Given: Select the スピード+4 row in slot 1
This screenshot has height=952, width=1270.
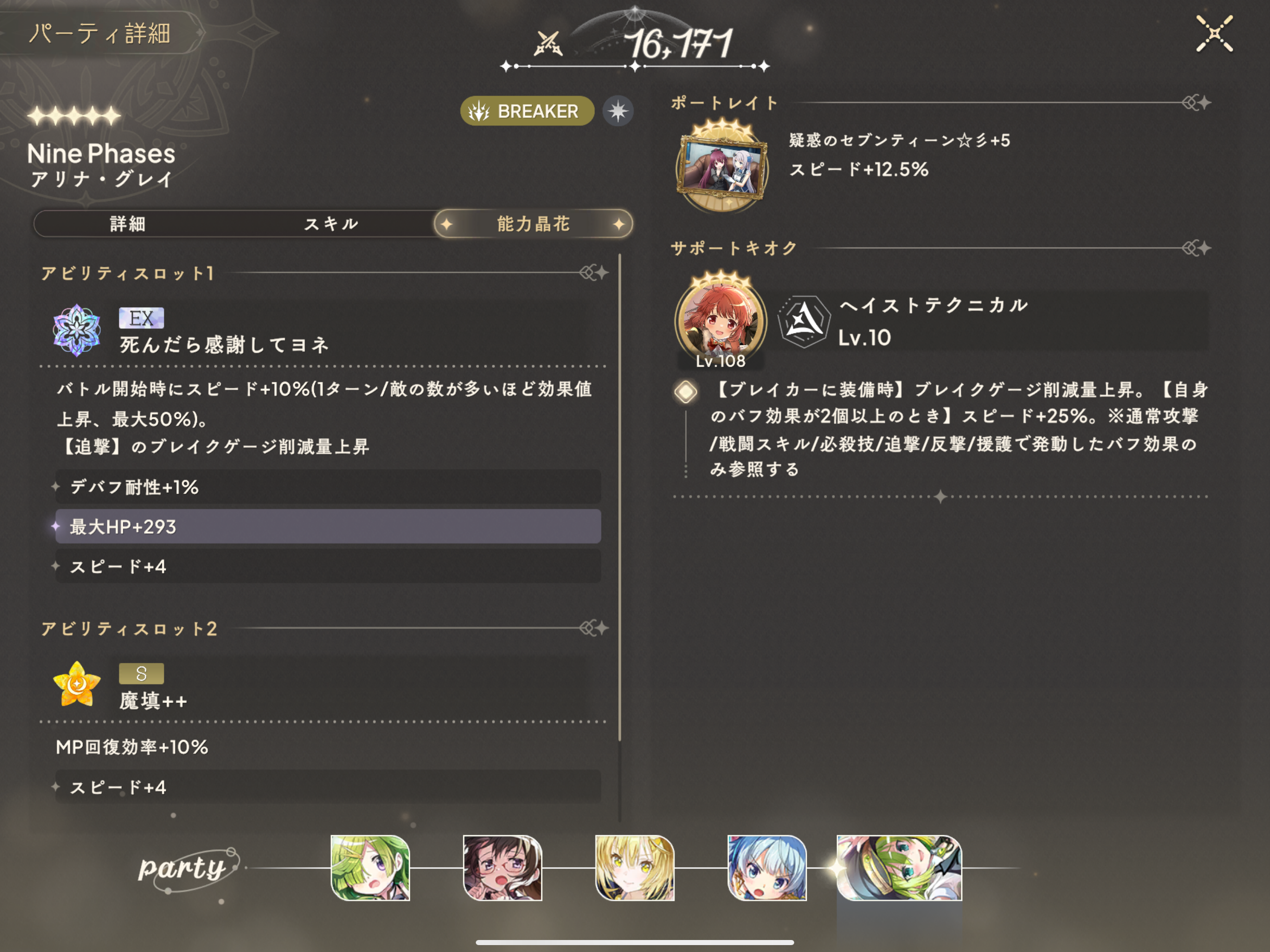Looking at the screenshot, I should (328, 566).
